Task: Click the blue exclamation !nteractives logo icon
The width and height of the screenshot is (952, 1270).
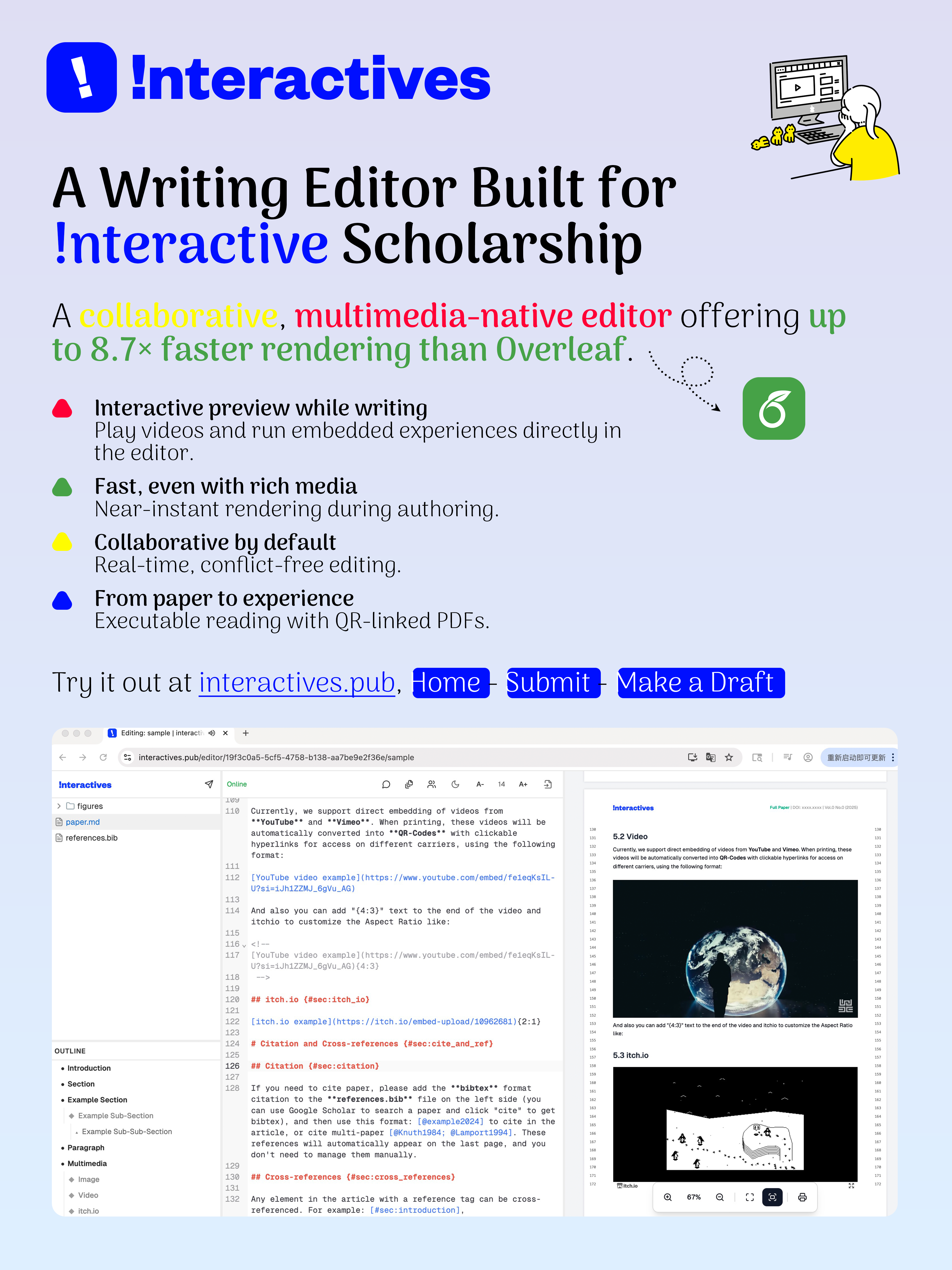Action: click(x=81, y=77)
